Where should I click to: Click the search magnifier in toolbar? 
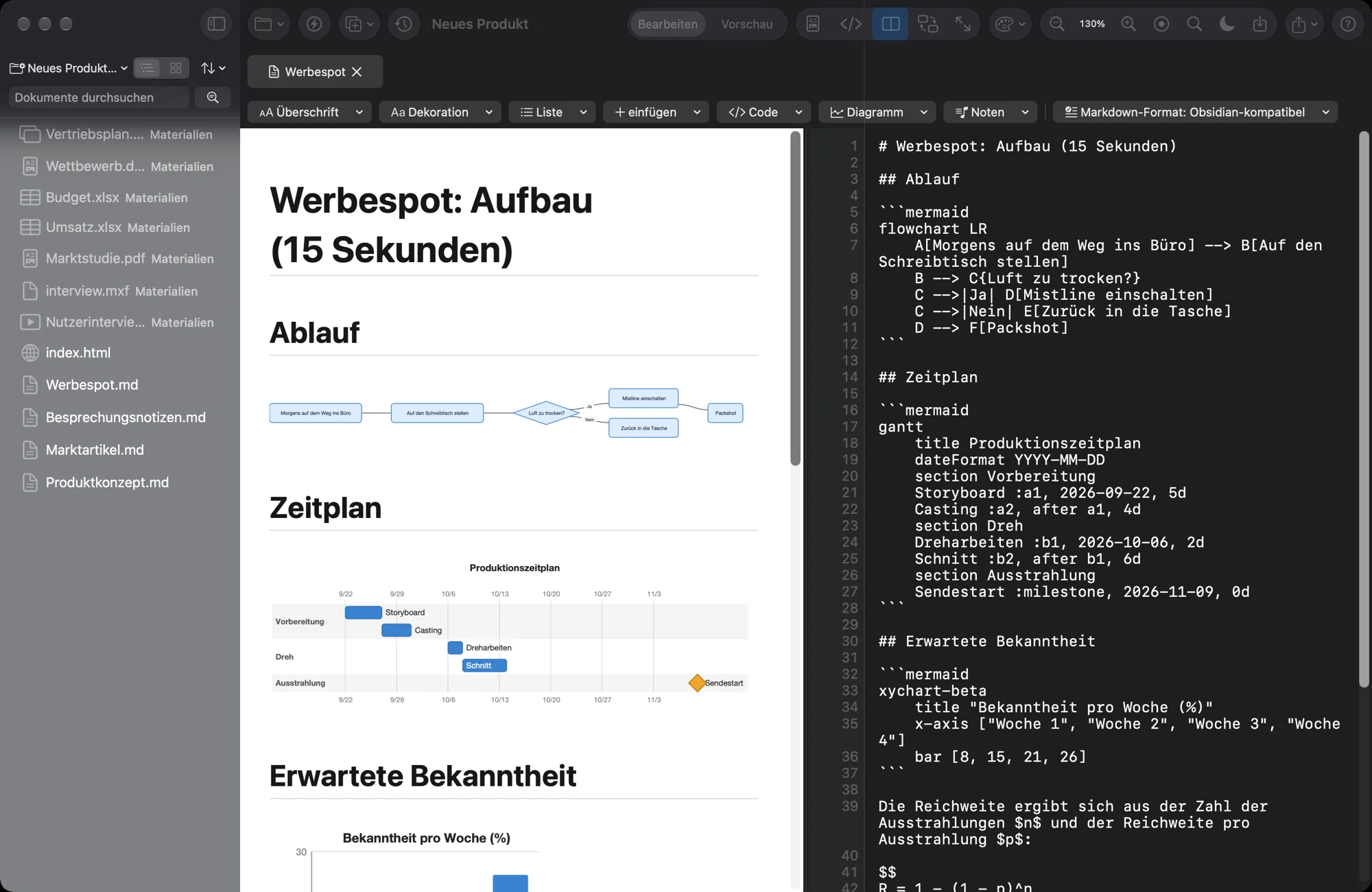click(1194, 24)
